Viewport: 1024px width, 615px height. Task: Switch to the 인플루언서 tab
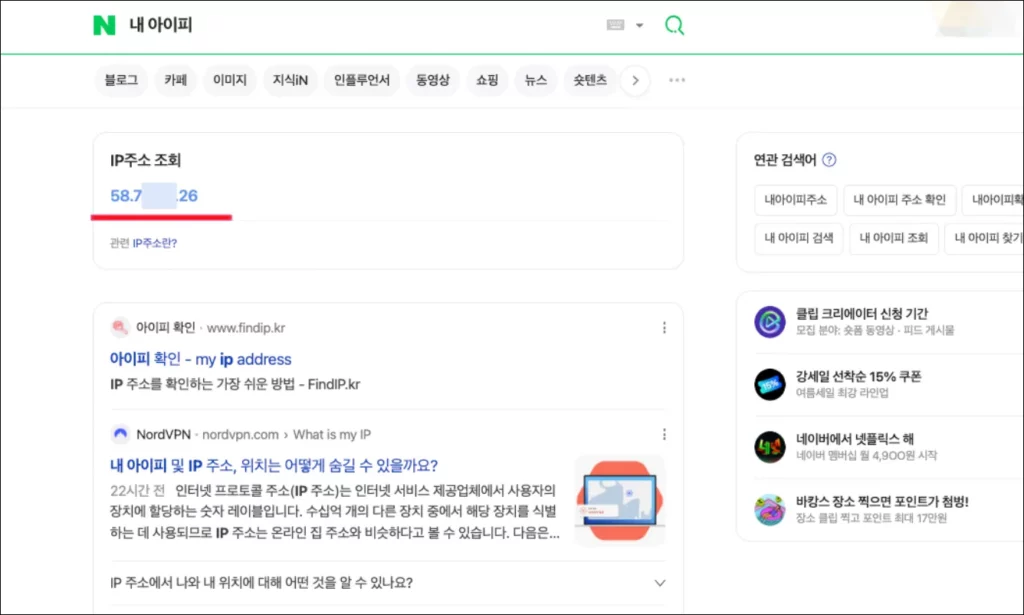pyautogui.click(x=361, y=80)
